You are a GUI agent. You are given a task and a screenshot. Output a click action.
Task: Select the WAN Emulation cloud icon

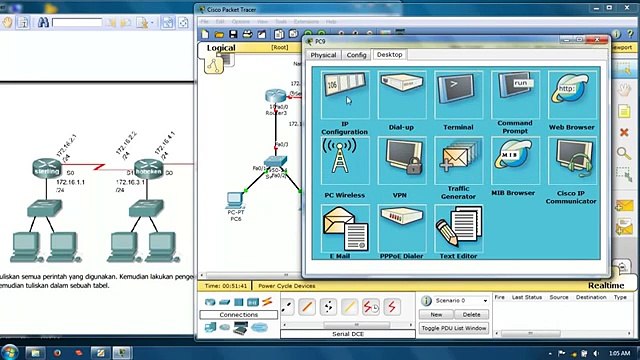point(224,327)
